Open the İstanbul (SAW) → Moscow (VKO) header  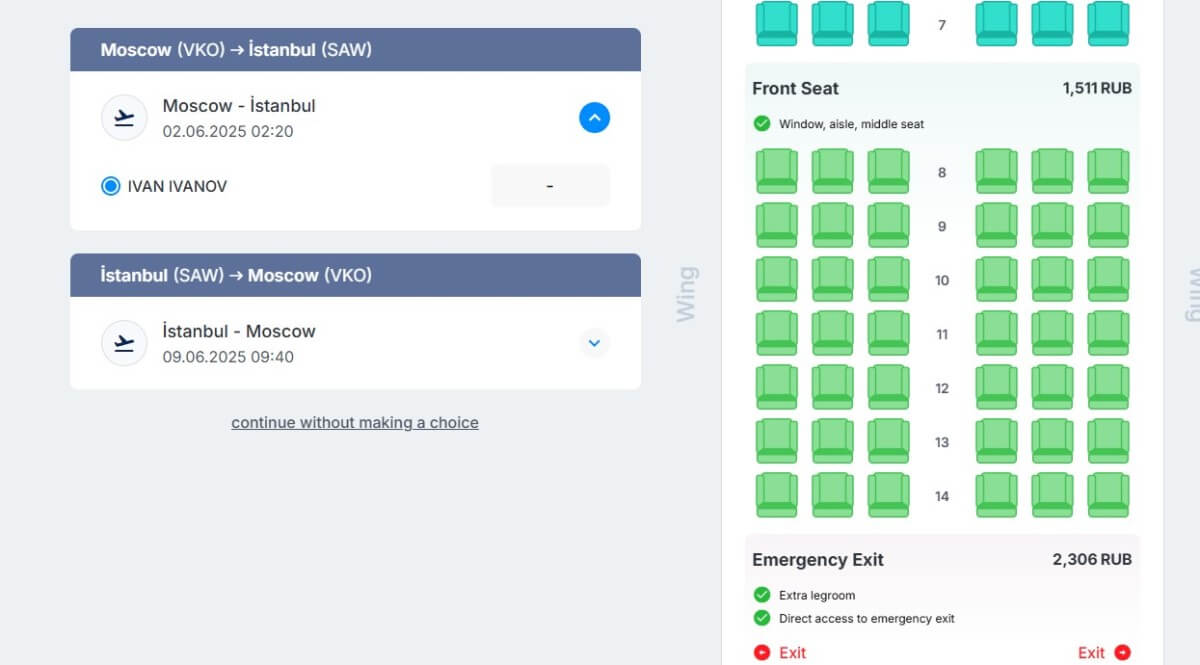click(355, 275)
